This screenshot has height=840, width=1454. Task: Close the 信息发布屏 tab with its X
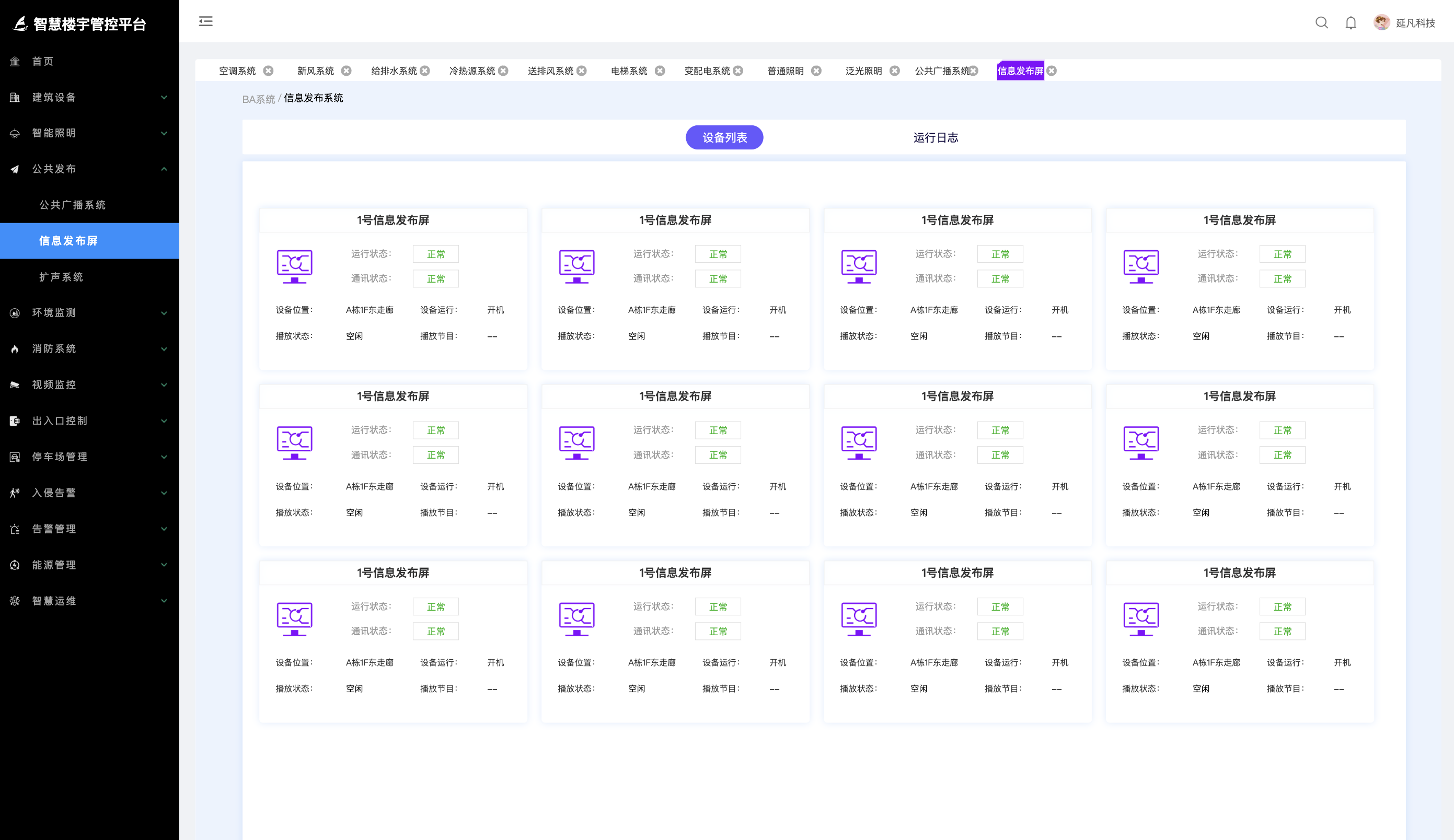pos(1052,71)
